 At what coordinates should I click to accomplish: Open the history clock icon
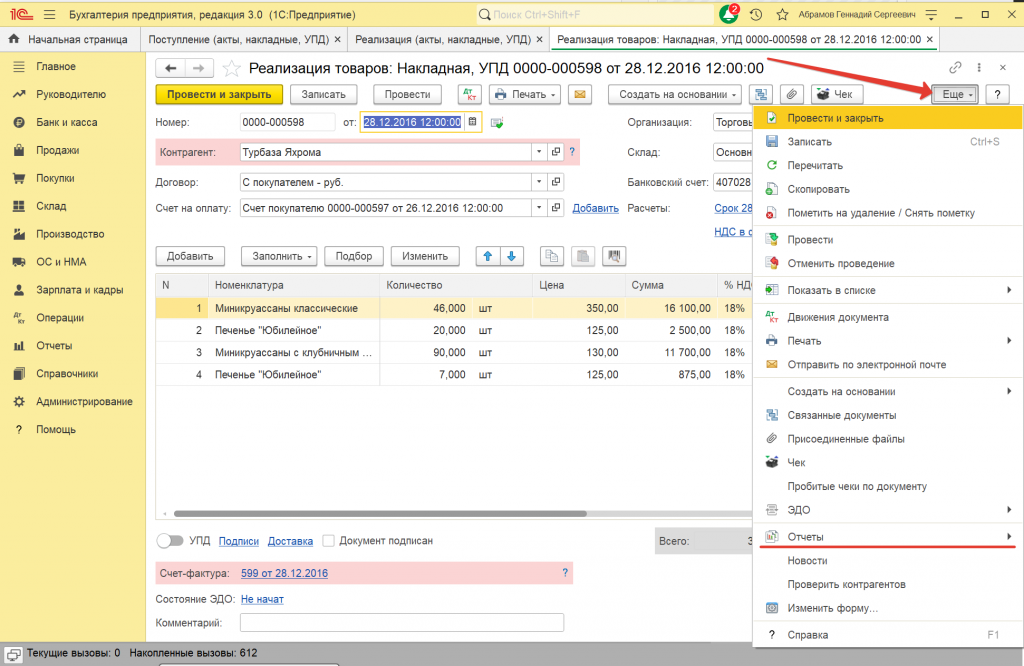(x=756, y=14)
